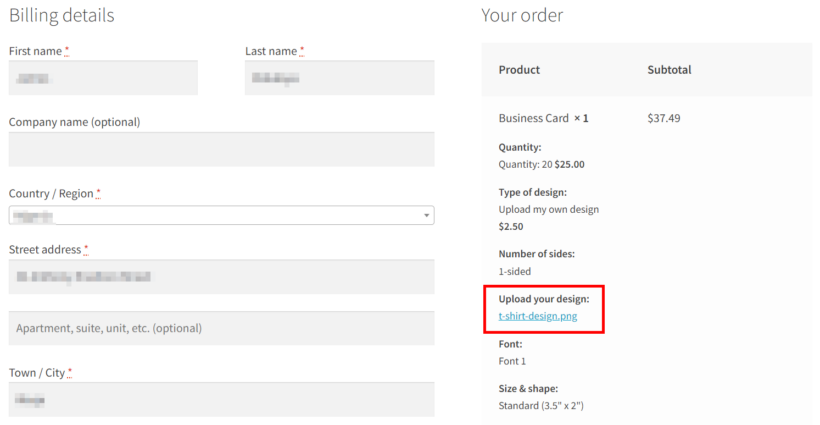
Task: Click the Billing details heading
Action: coord(61,15)
